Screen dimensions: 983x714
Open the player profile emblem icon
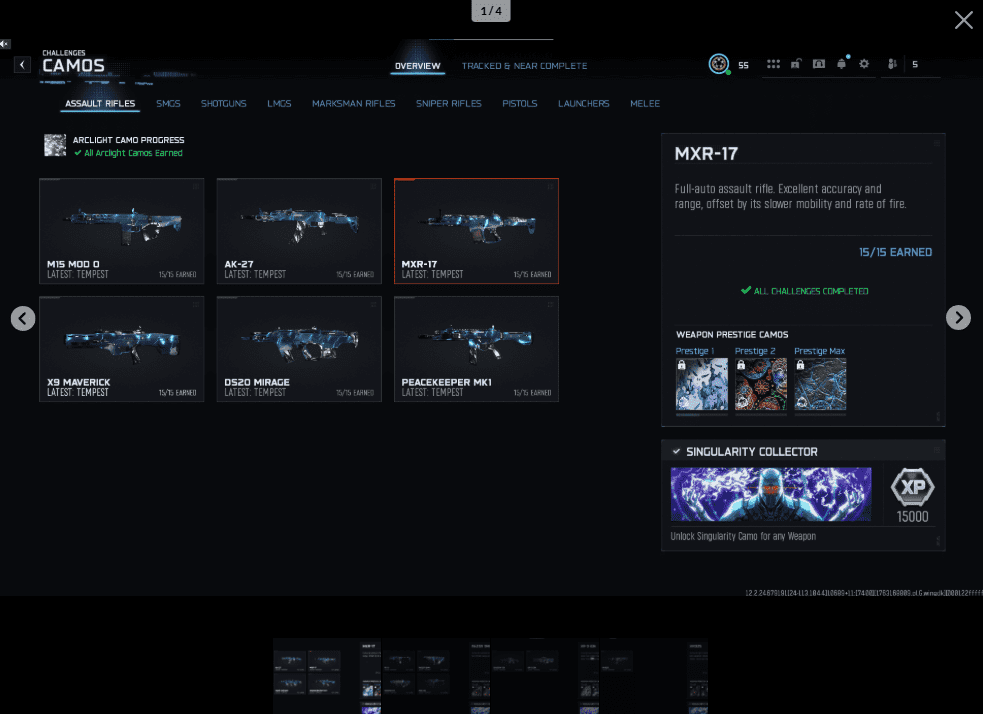coord(719,64)
